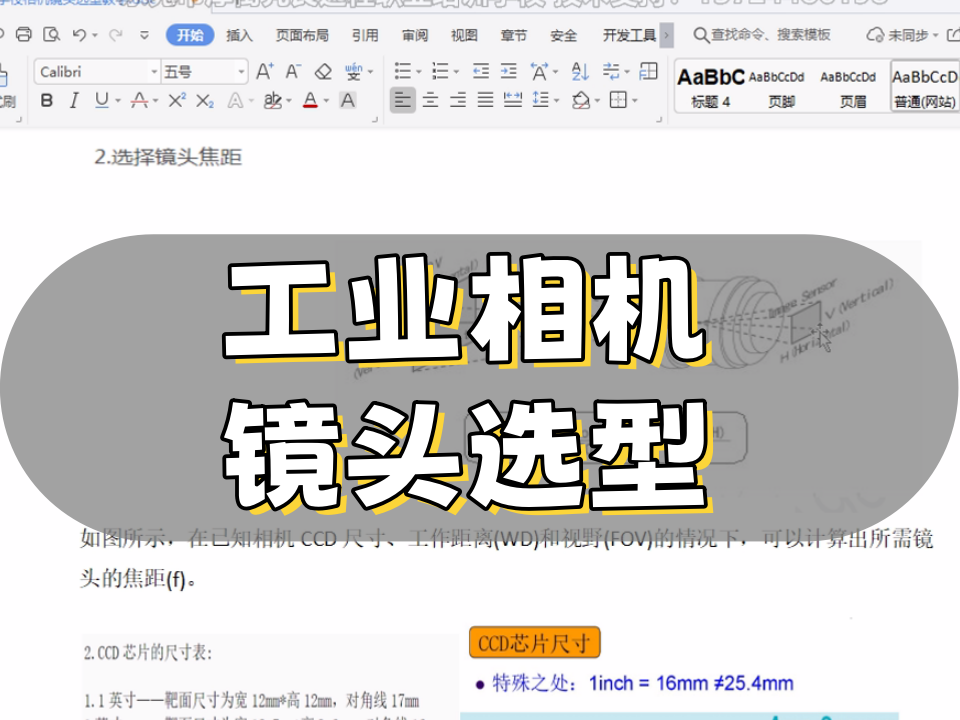Click the sort A-Z icon
Image resolution: width=960 pixels, height=720 pixels.
click(x=580, y=72)
